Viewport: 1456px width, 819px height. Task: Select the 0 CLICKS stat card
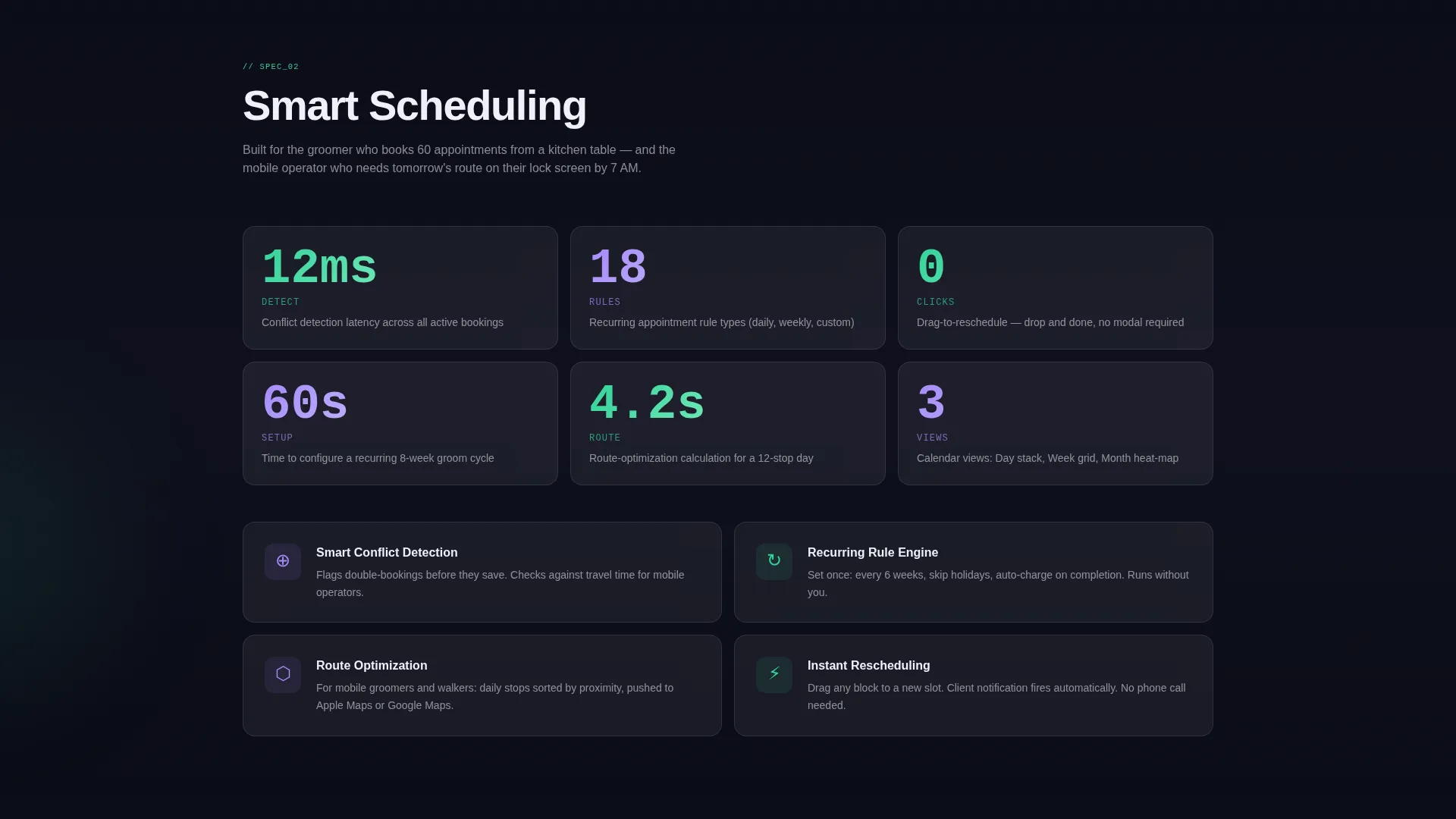pyautogui.click(x=1056, y=287)
